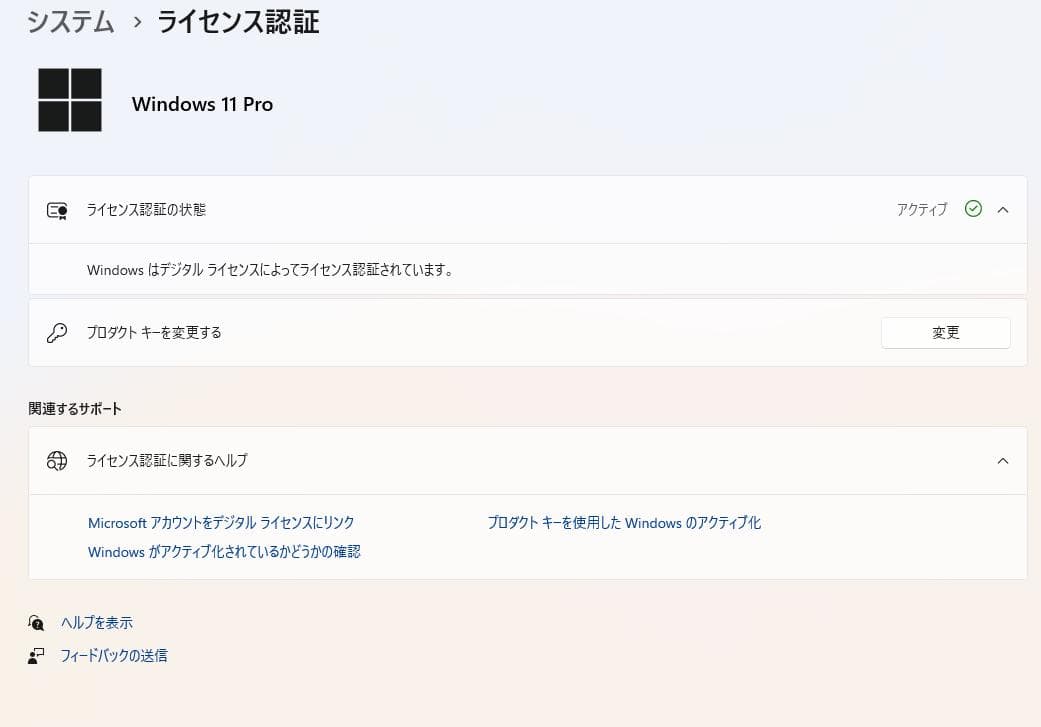Open プロダクト キーを使用した Windows のアクティブ化 link
This screenshot has width=1041, height=727.
[624, 523]
